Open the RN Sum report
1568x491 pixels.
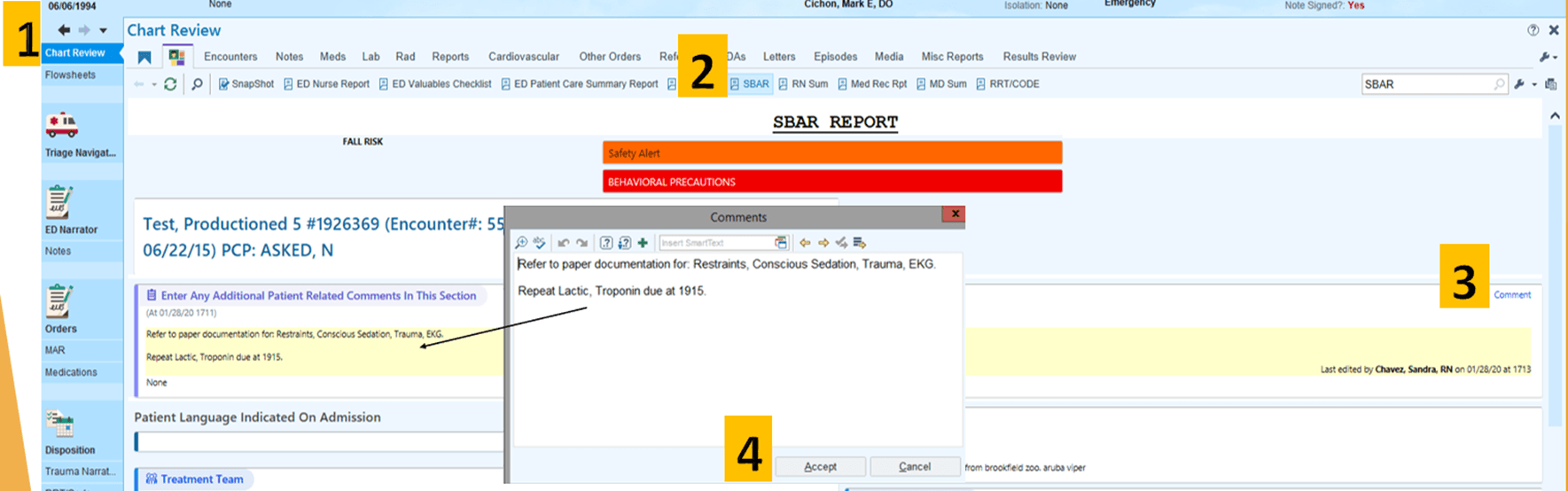(803, 84)
